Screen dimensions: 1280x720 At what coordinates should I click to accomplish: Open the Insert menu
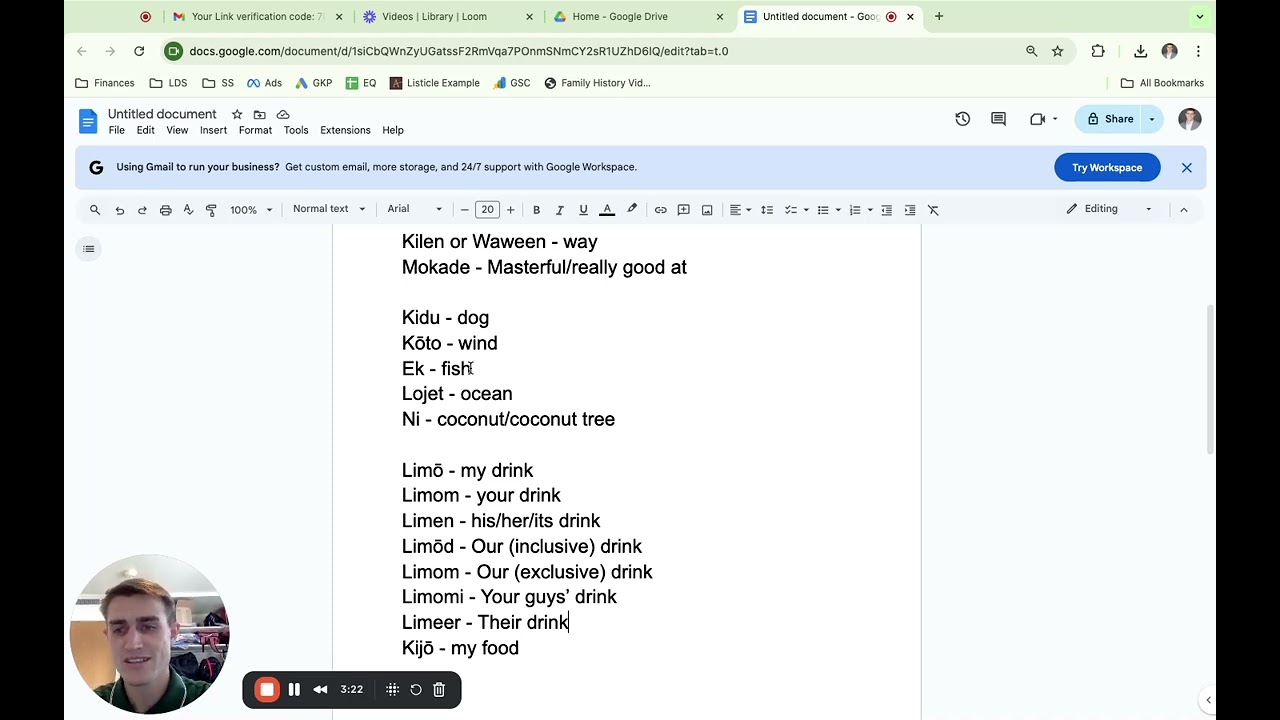click(x=213, y=130)
